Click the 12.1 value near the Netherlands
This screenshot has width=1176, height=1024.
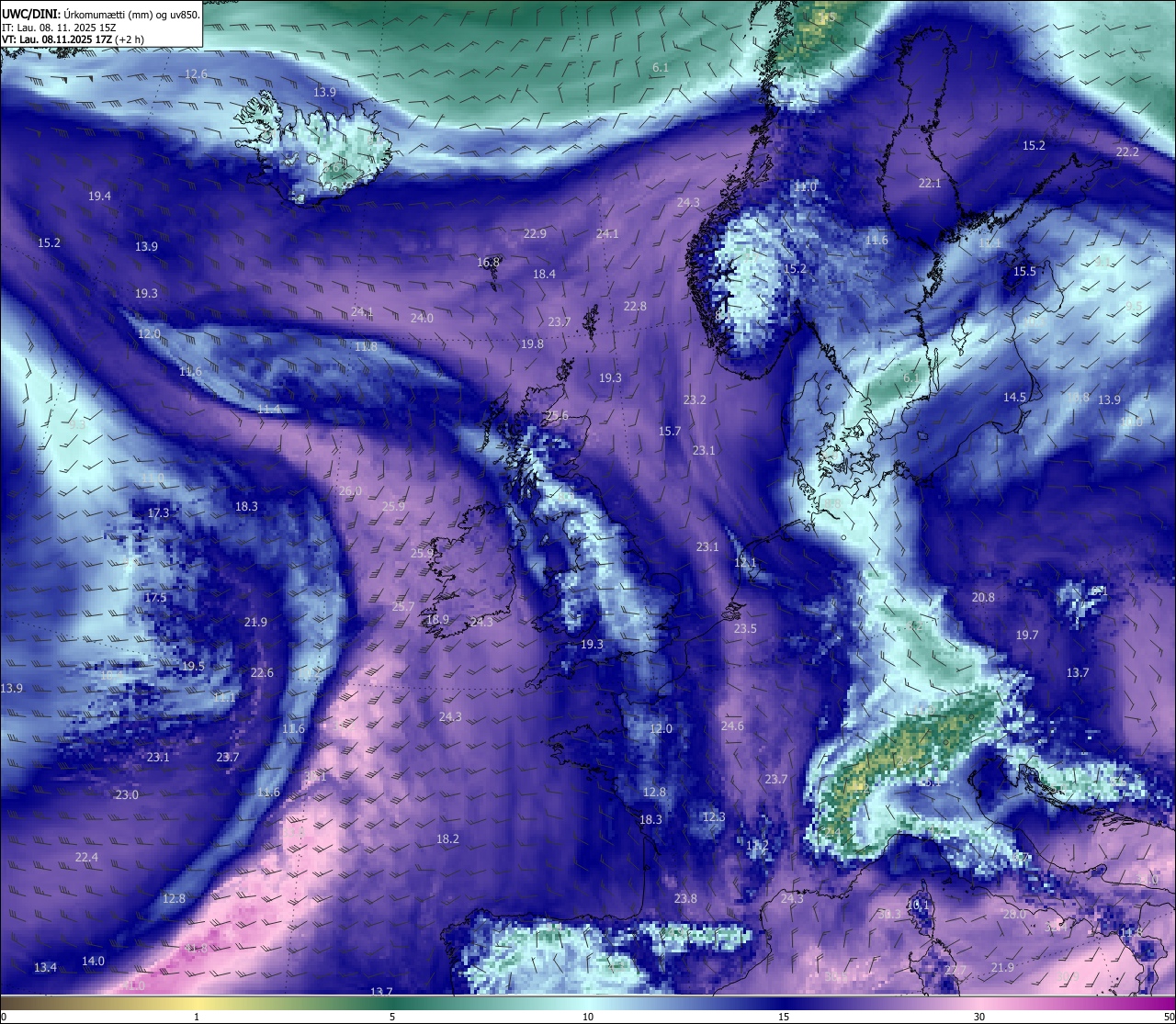pyautogui.click(x=745, y=562)
